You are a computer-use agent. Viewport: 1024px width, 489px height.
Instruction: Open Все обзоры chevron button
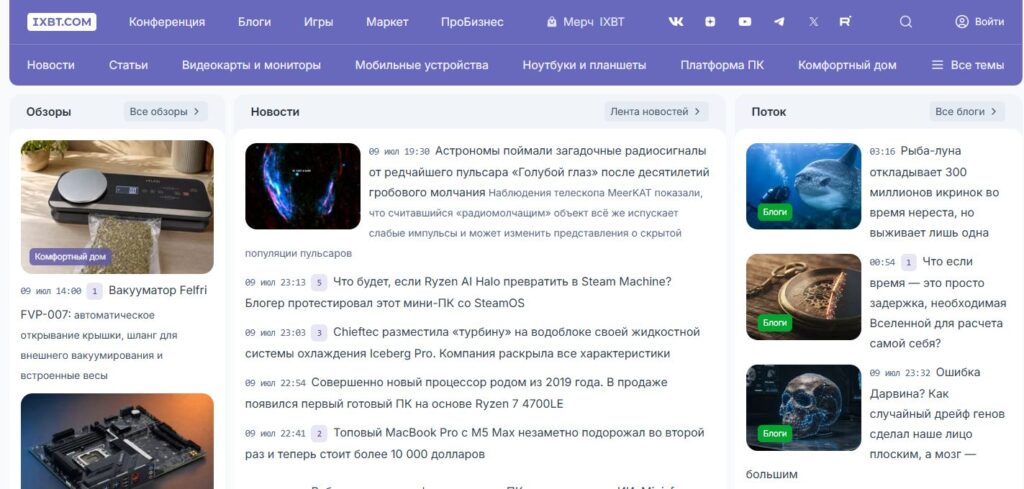coord(166,112)
